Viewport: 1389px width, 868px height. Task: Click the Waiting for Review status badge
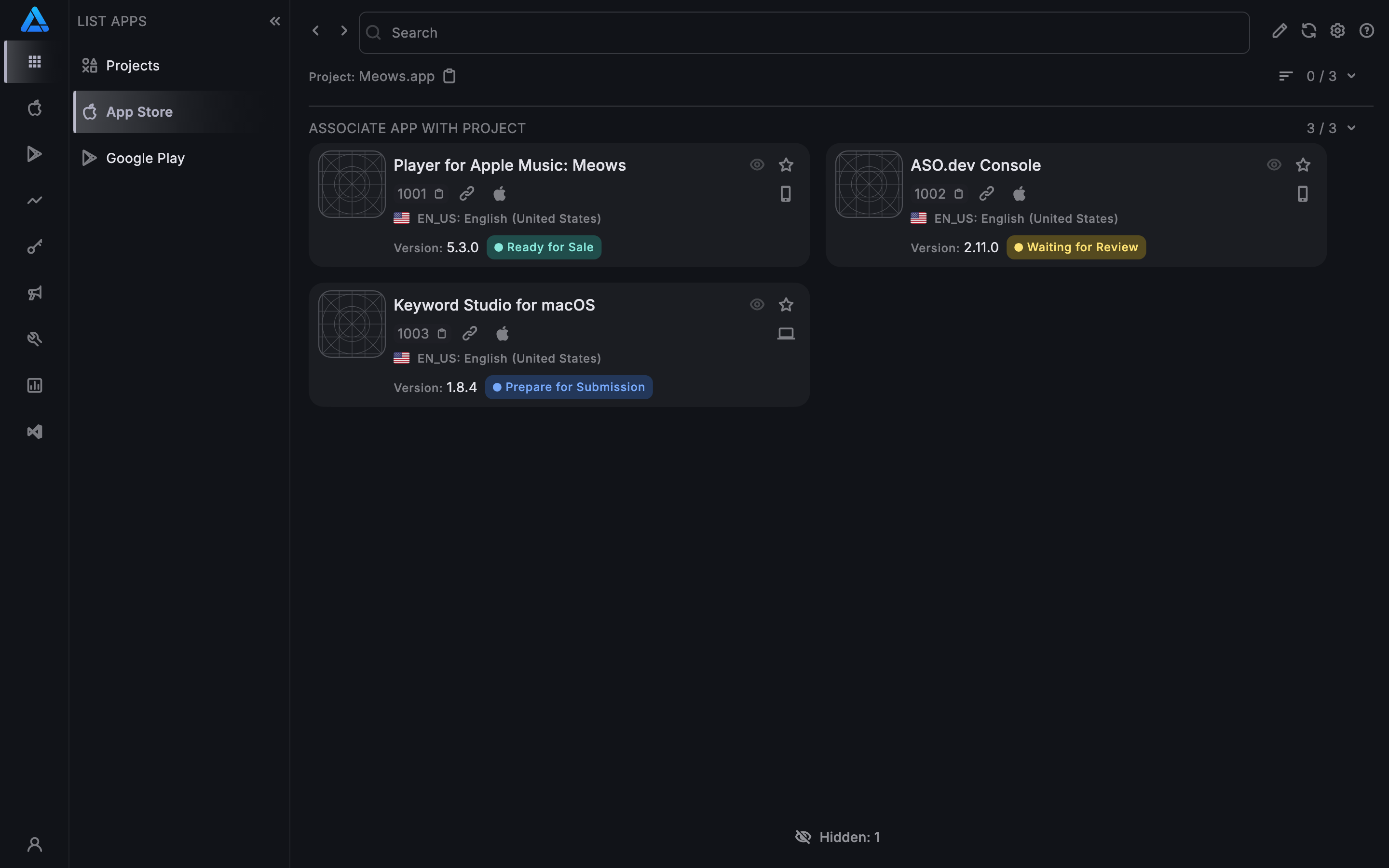[x=1076, y=247]
